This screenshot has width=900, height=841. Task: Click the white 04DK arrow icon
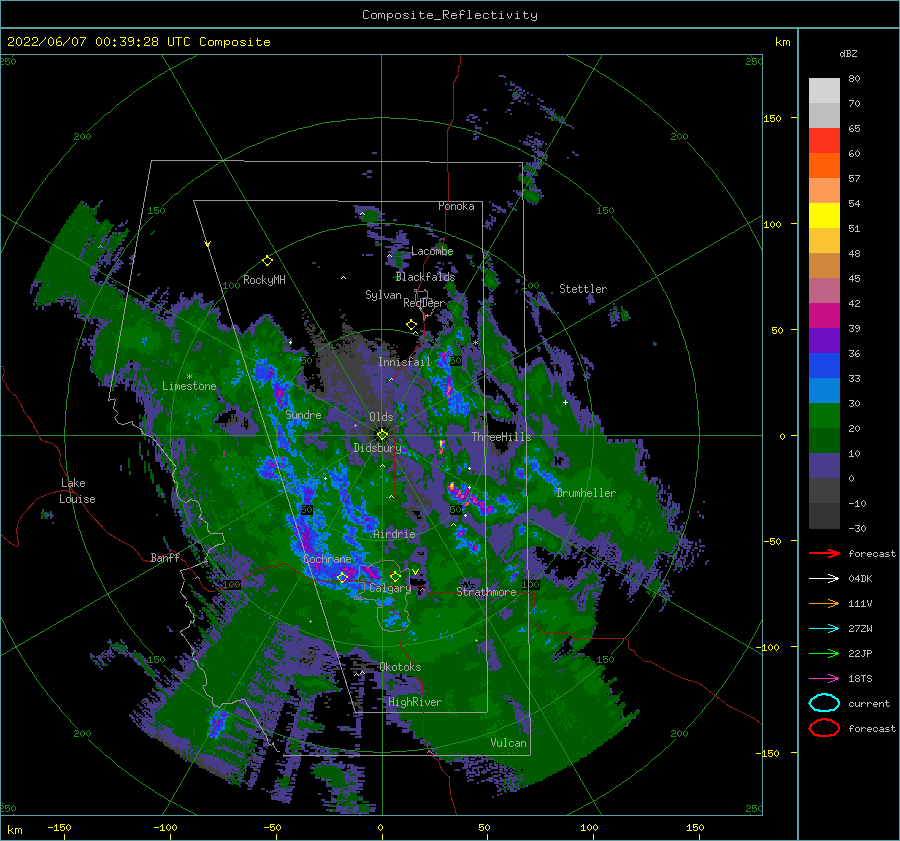click(x=824, y=579)
